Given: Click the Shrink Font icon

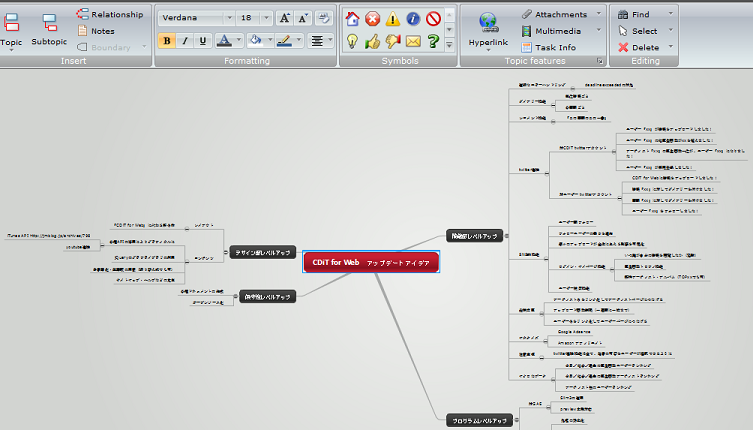Looking at the screenshot, I should pyautogui.click(x=303, y=18).
